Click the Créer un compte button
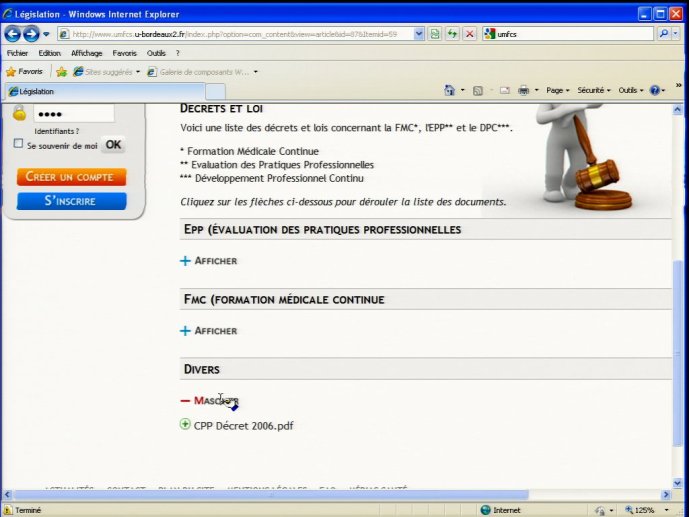Image resolution: width=689 pixels, height=517 pixels. point(72,177)
